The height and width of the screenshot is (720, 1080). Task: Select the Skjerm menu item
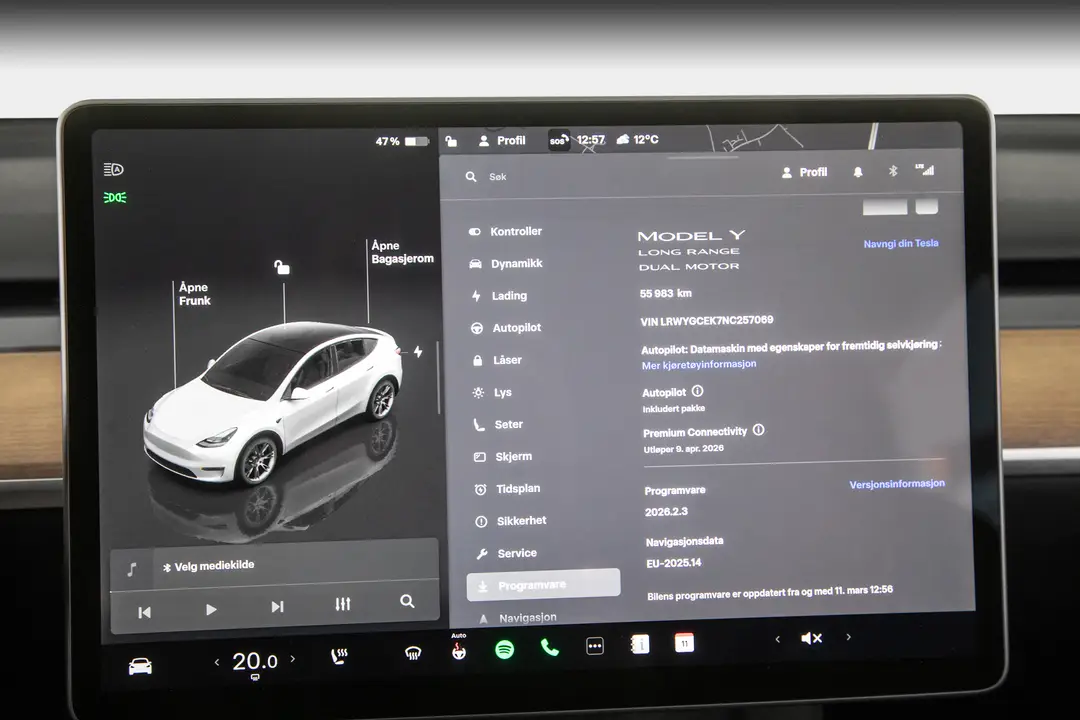[x=503, y=457]
